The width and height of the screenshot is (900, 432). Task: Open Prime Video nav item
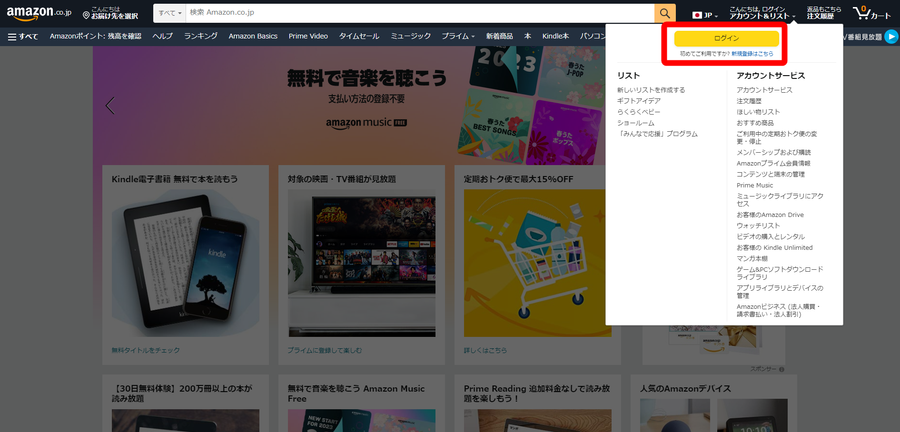point(308,36)
